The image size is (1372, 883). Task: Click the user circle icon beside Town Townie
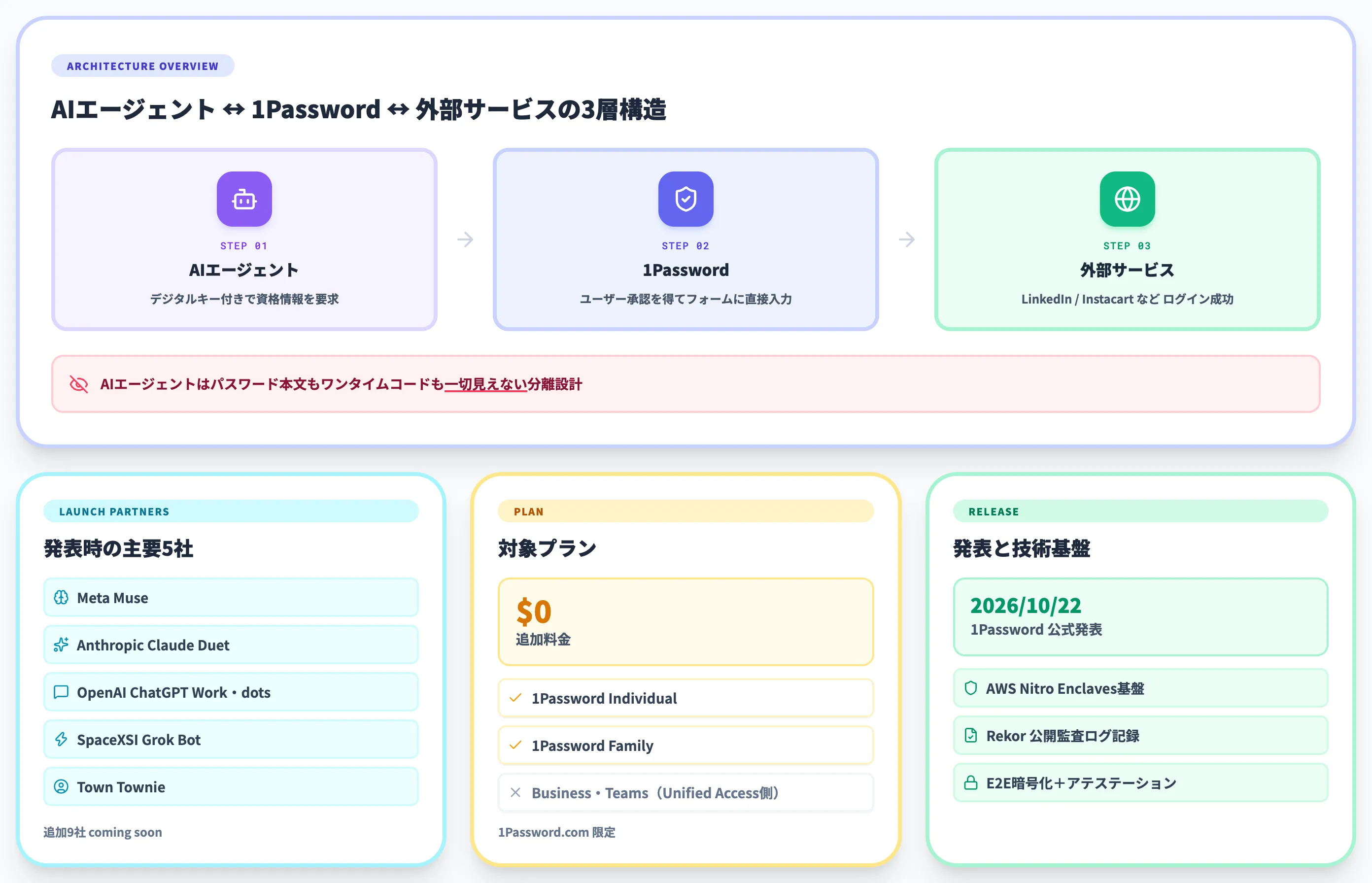61,787
